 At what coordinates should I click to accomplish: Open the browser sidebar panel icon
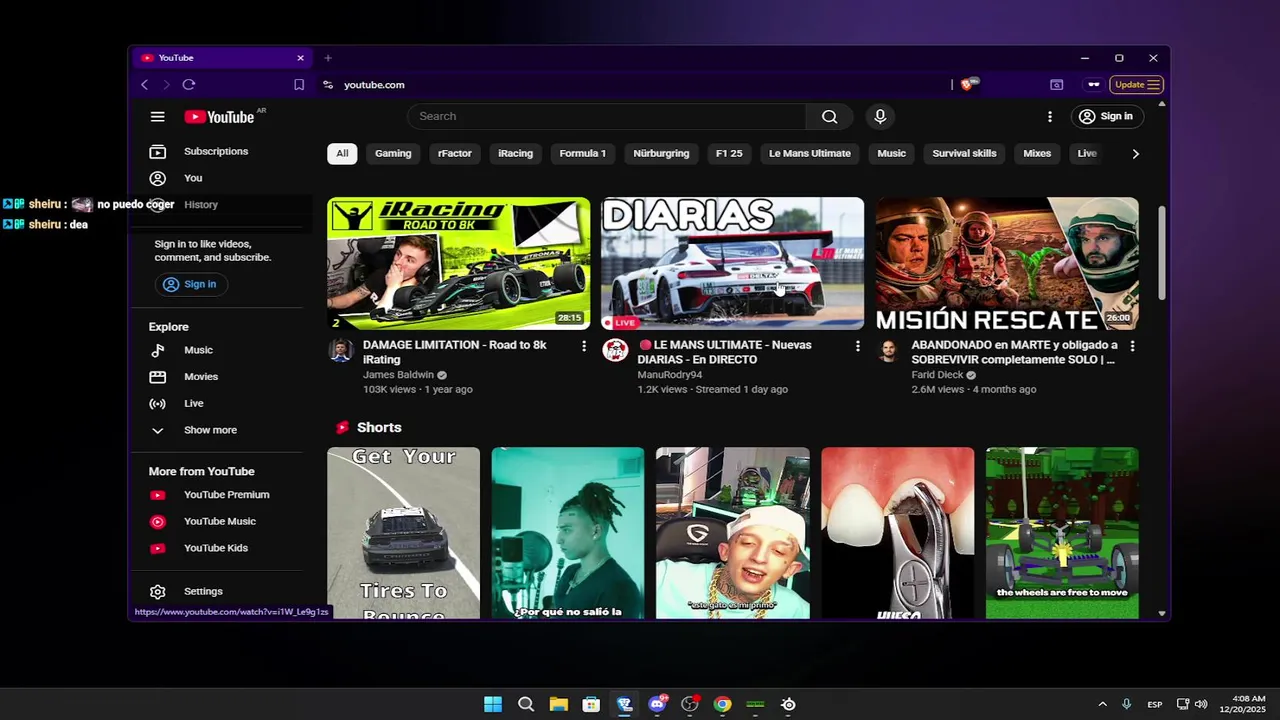pyautogui.click(x=1057, y=85)
